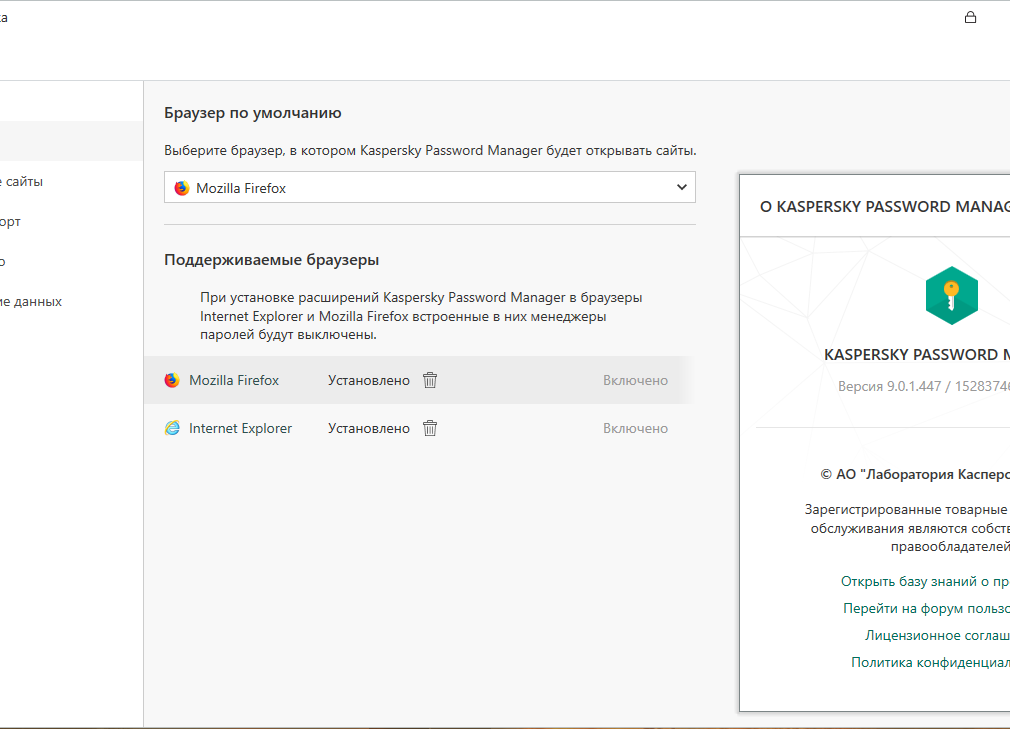Click the lock icon in the title bar
The width and height of the screenshot is (1010, 729).
click(970, 17)
